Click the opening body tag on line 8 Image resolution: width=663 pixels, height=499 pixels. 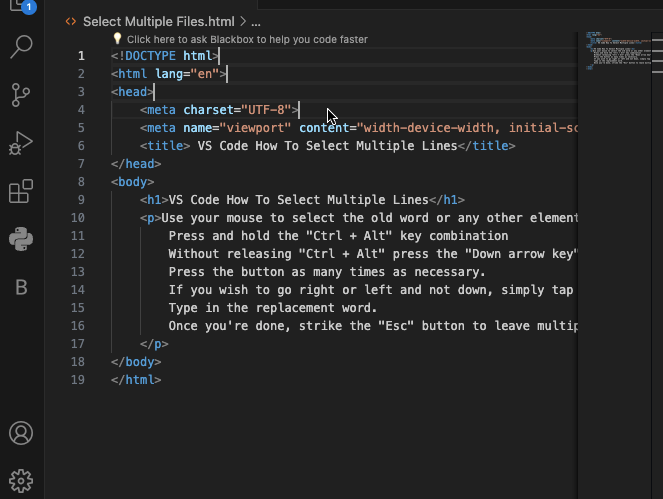point(132,182)
